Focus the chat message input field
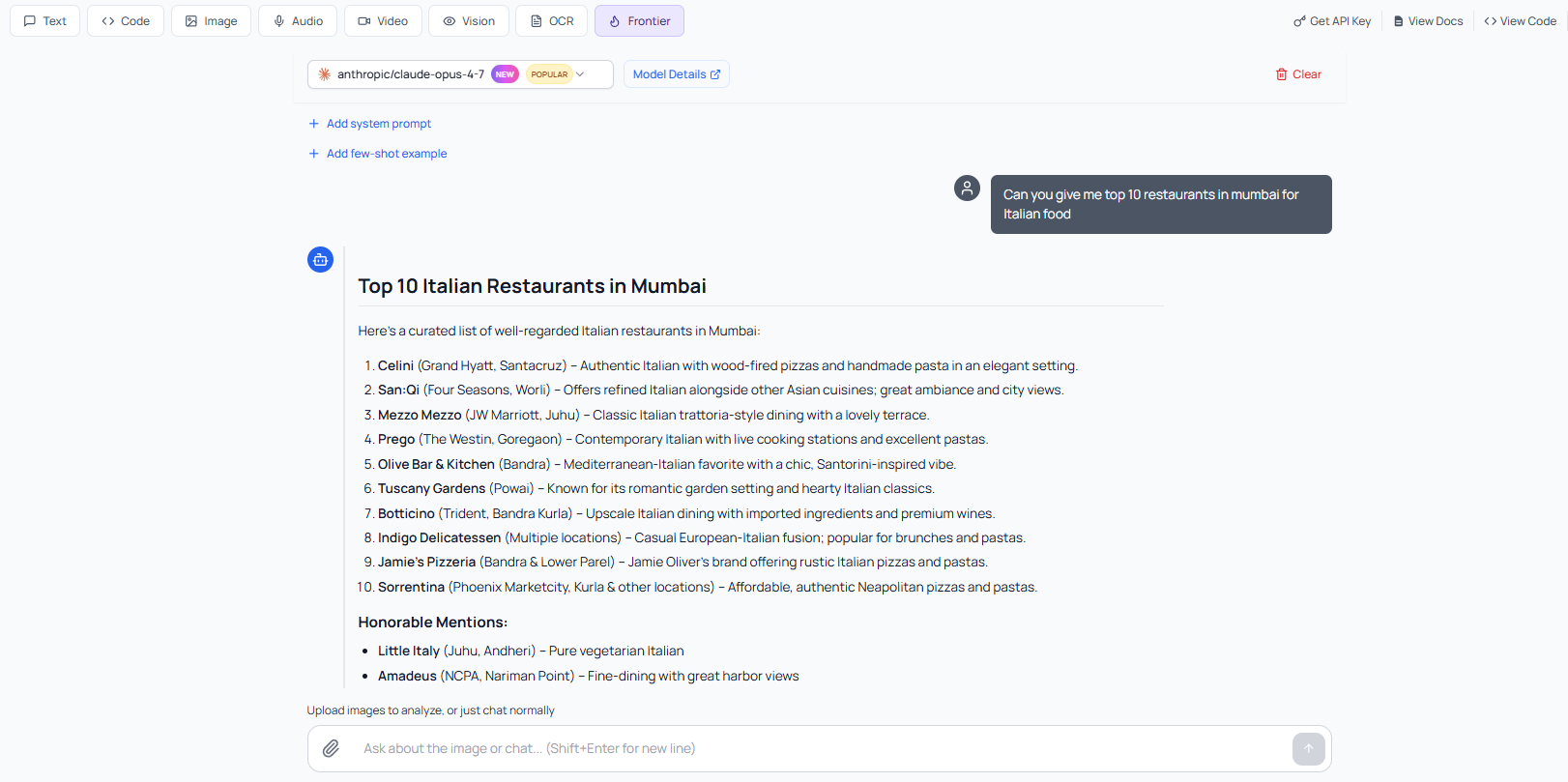Image resolution: width=1568 pixels, height=782 pixels. pos(812,748)
